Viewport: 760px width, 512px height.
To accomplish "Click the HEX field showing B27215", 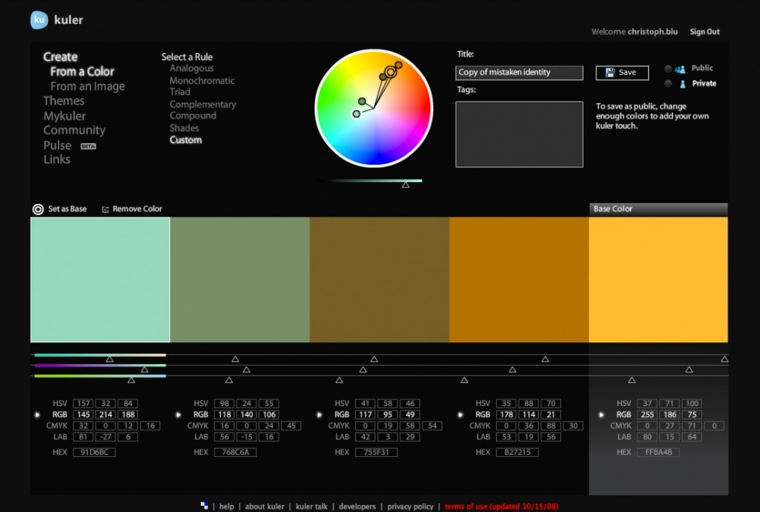I will coord(517,452).
